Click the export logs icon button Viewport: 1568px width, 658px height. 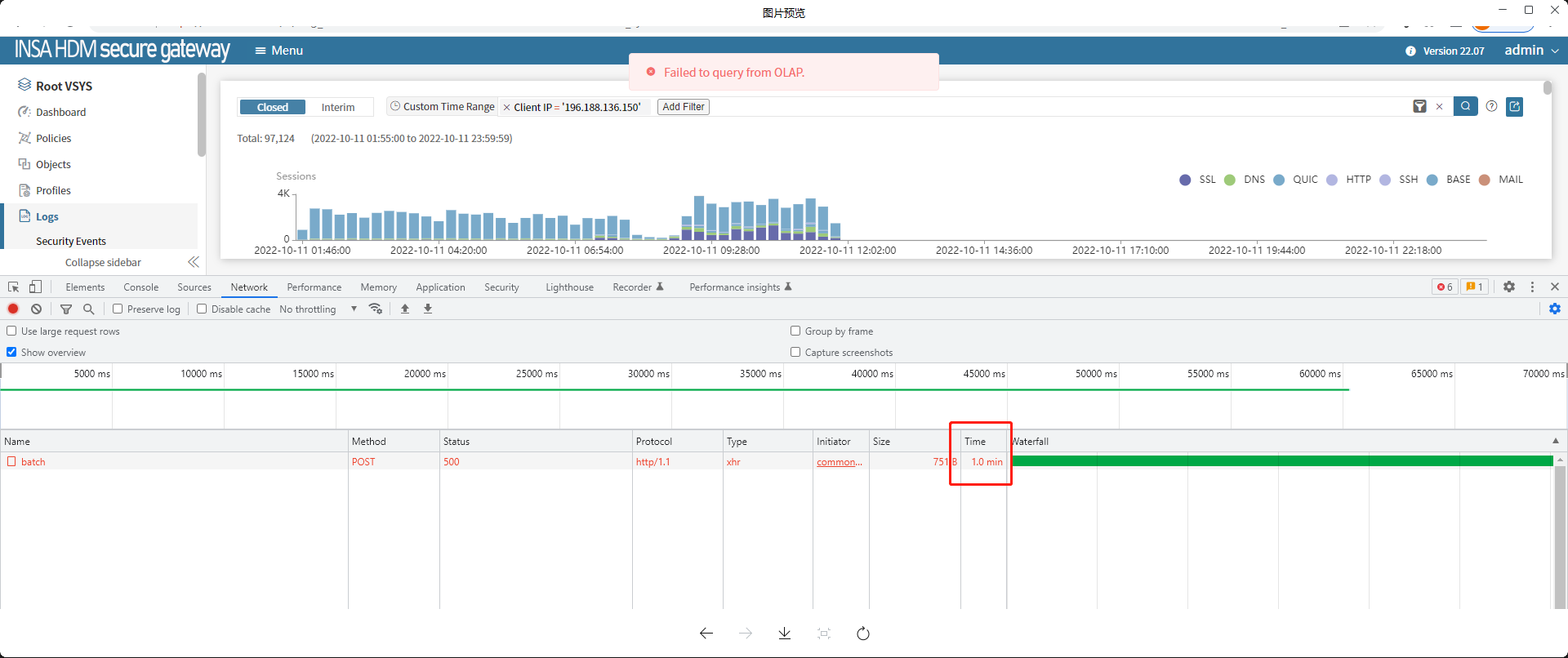pyautogui.click(x=1514, y=106)
